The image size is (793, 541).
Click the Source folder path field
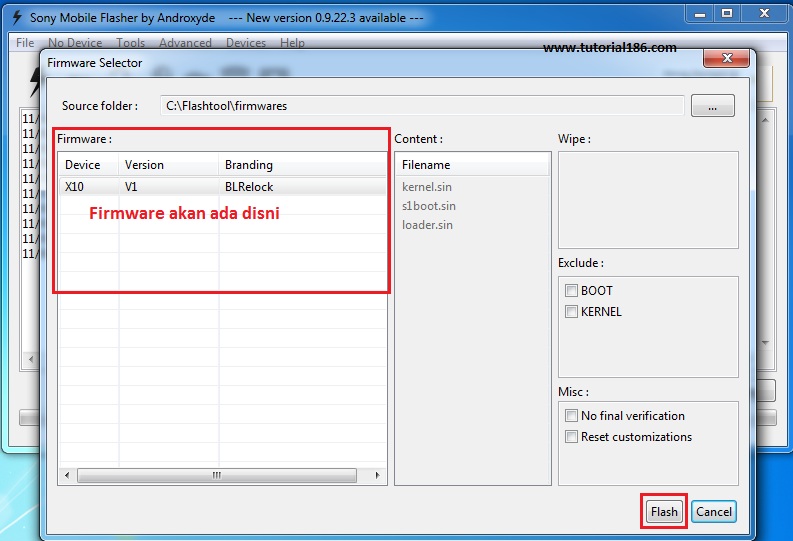[x=422, y=106]
